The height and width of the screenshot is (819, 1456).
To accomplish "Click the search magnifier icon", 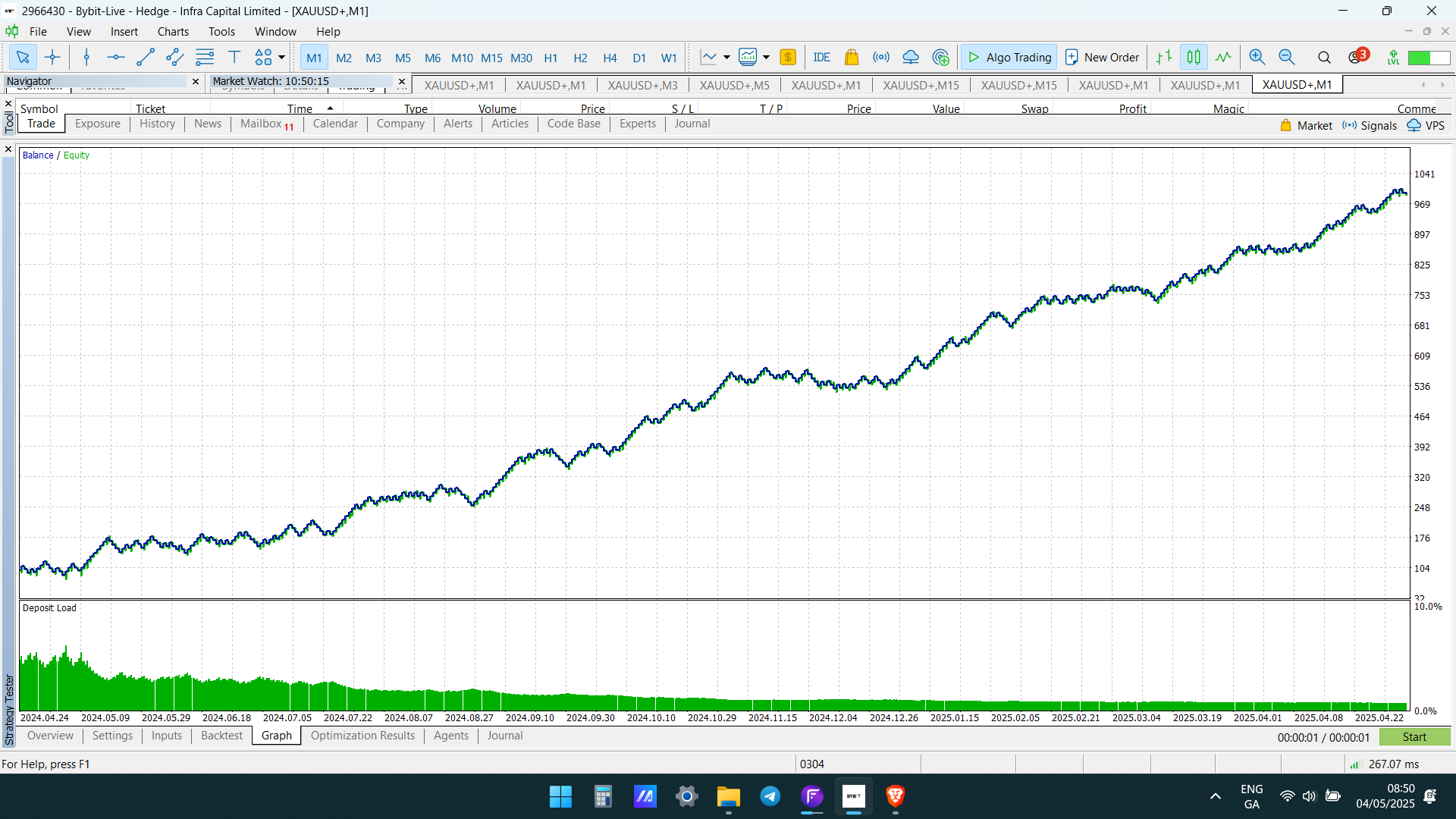I will tap(1324, 57).
